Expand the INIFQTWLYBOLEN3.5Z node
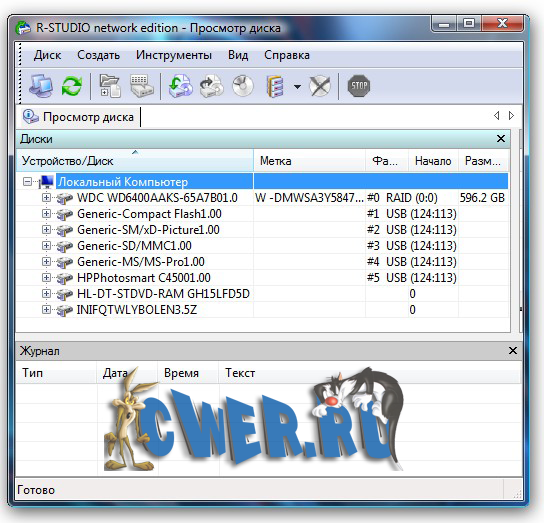 (x=46, y=309)
